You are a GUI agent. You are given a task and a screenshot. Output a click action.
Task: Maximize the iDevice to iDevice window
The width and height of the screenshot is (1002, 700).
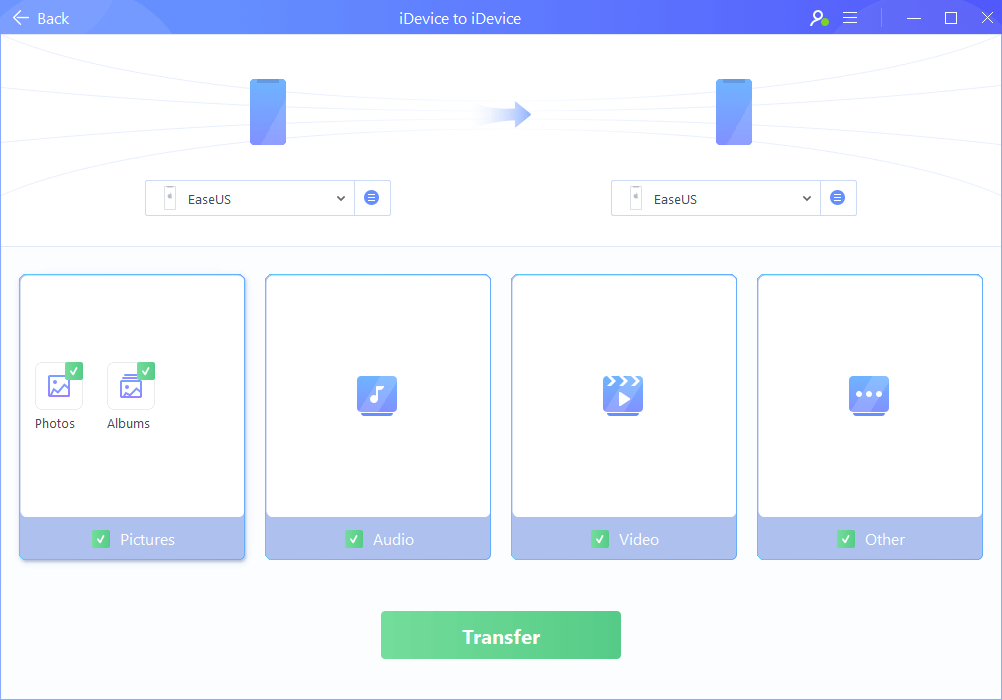[951, 18]
